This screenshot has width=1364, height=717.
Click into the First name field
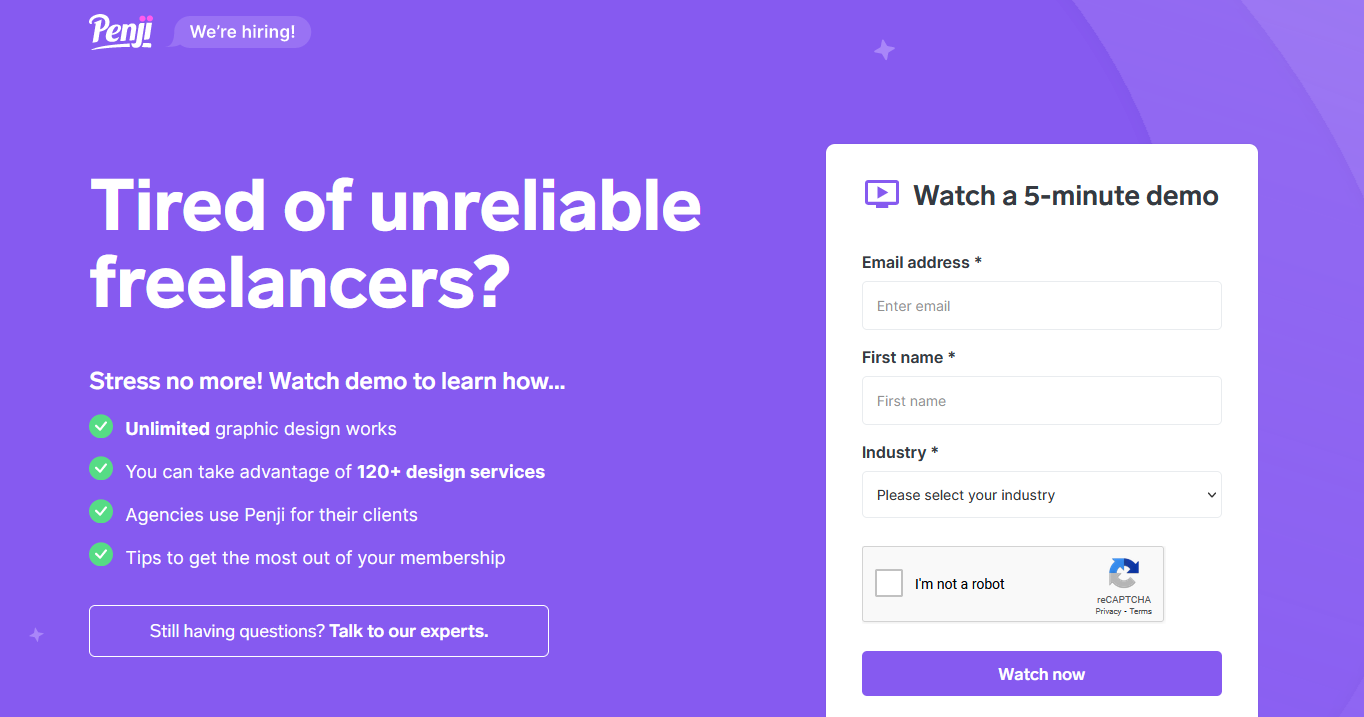coord(1041,401)
